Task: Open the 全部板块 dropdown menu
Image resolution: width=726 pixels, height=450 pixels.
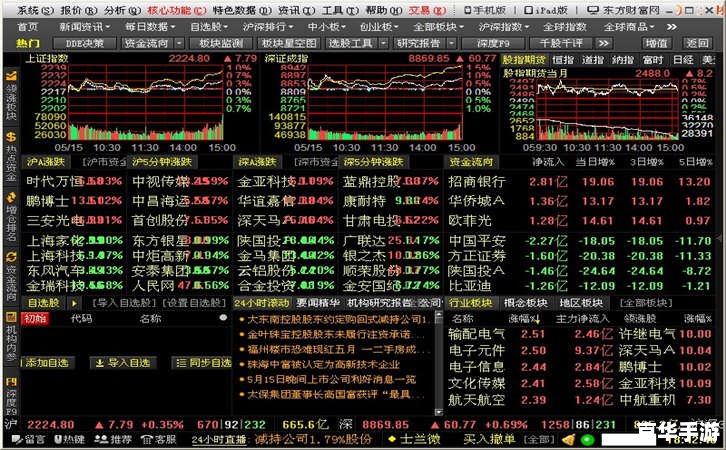Action: (438, 27)
